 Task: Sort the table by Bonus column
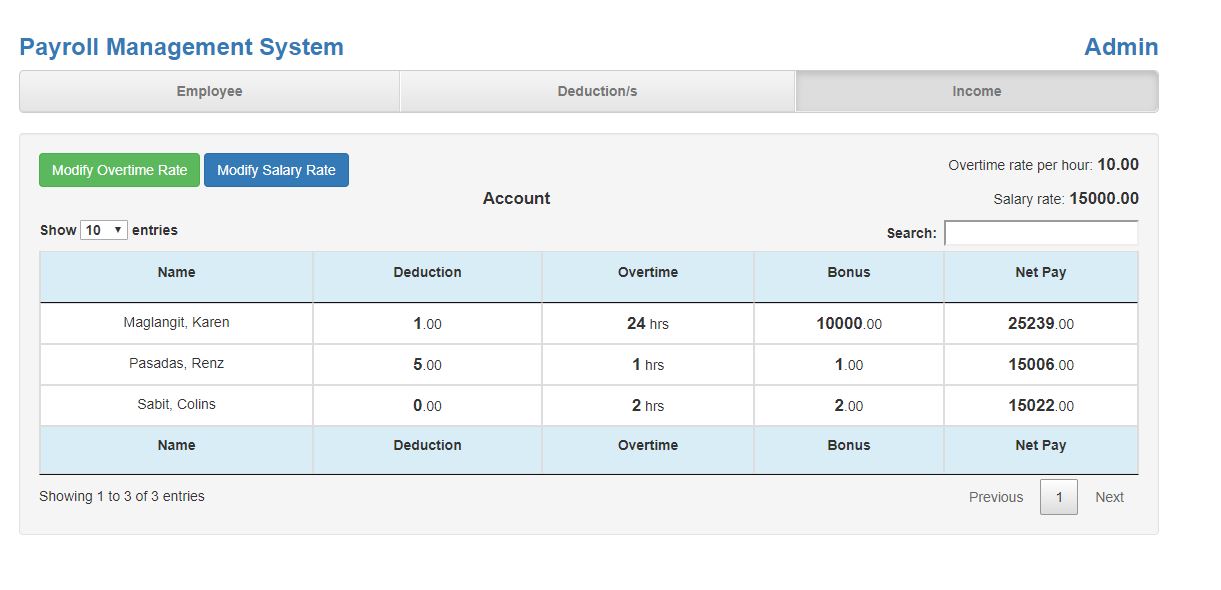click(848, 272)
